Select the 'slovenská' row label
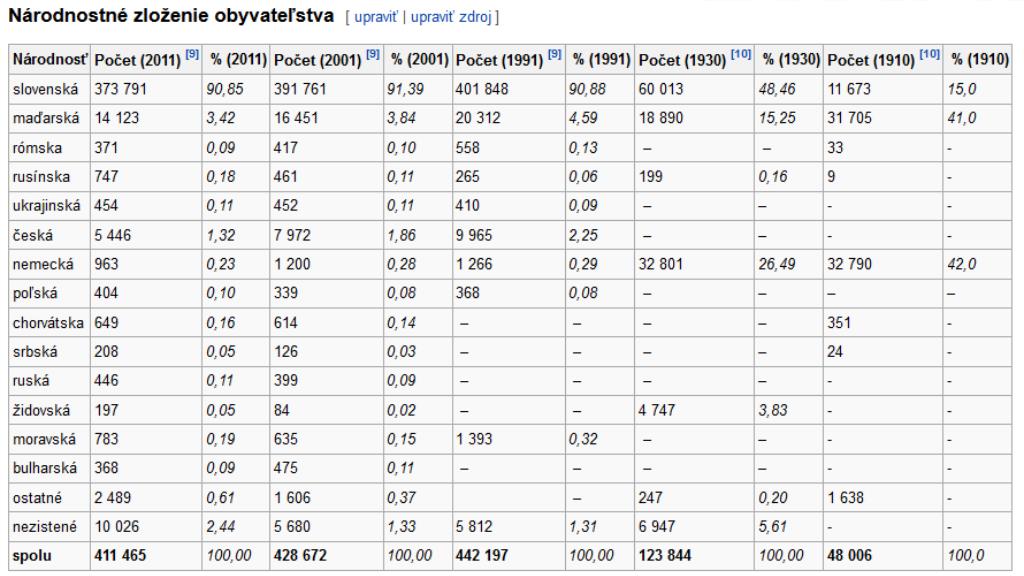This screenshot has height=576, width=1024. pyautogui.click(x=45, y=89)
